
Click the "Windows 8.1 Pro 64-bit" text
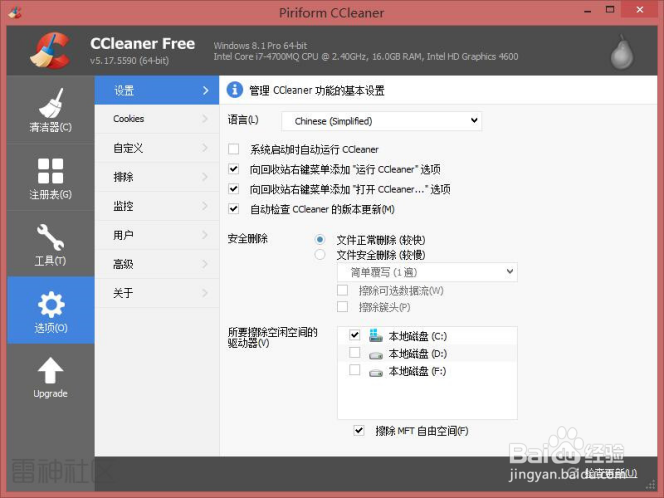[x=260, y=45]
